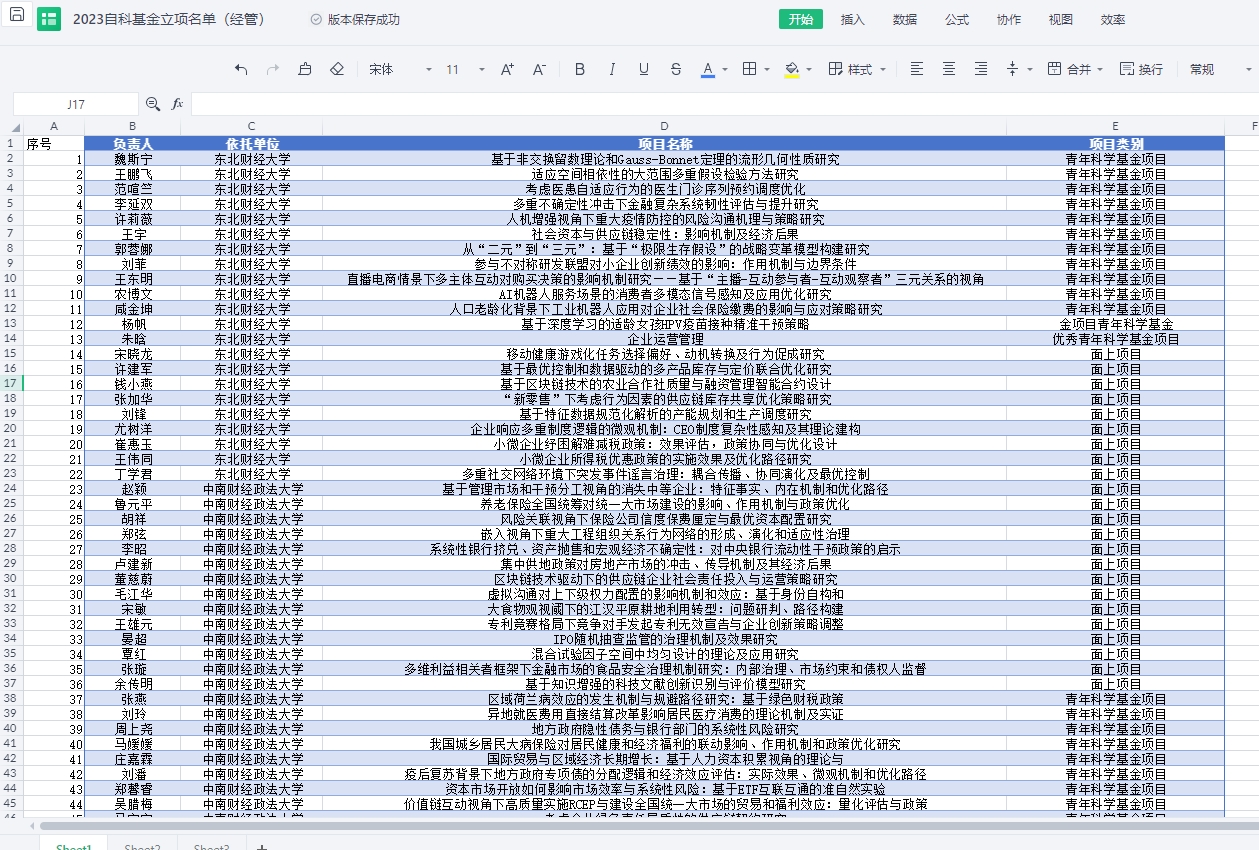Image resolution: width=1259 pixels, height=850 pixels.
Task: Click the 项目名称 header cell
Action: pyautogui.click(x=665, y=144)
